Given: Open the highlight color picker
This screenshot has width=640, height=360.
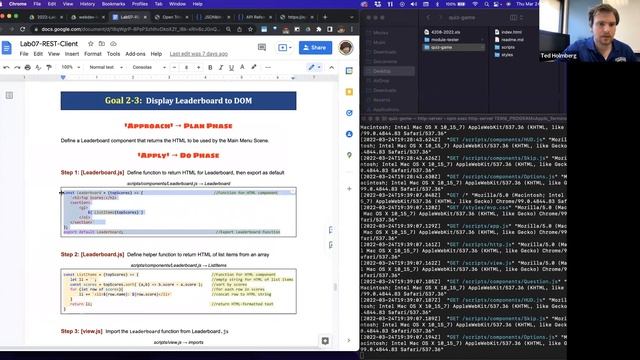Looking at the screenshot, I should 253,67.
